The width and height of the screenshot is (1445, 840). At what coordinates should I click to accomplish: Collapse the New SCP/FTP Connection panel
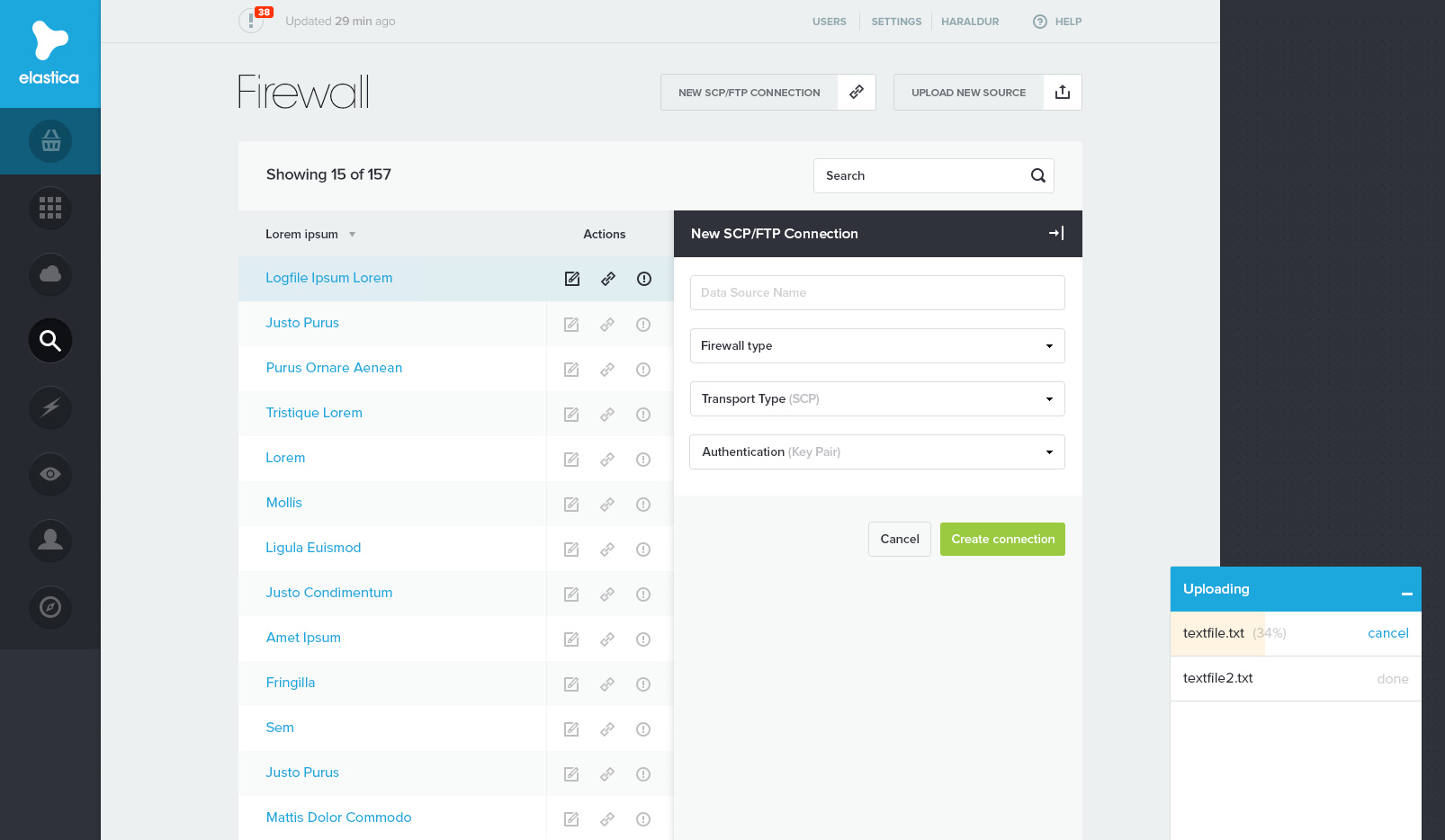pos(1056,233)
